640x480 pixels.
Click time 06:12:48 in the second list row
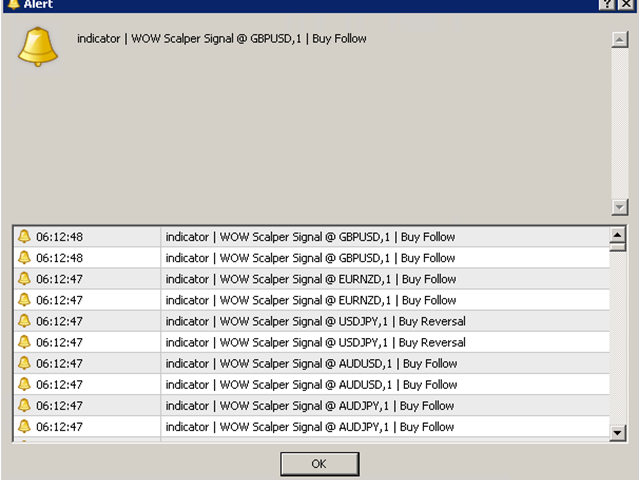(60, 258)
